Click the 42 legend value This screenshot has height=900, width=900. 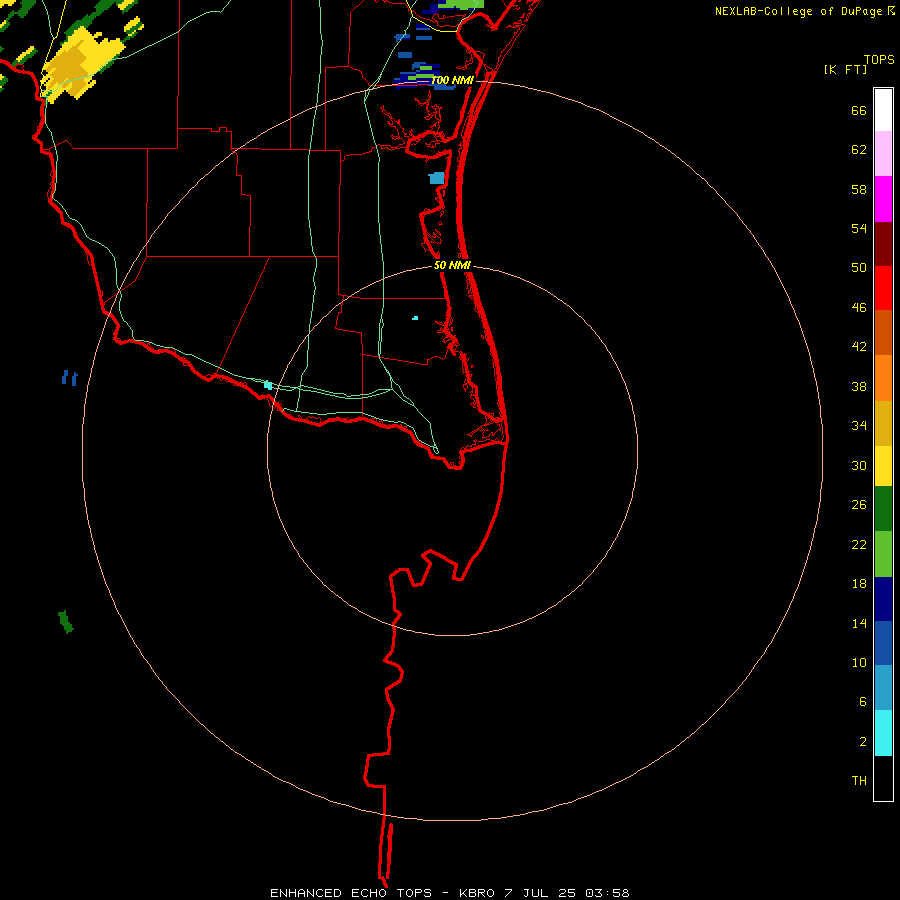[x=859, y=347]
